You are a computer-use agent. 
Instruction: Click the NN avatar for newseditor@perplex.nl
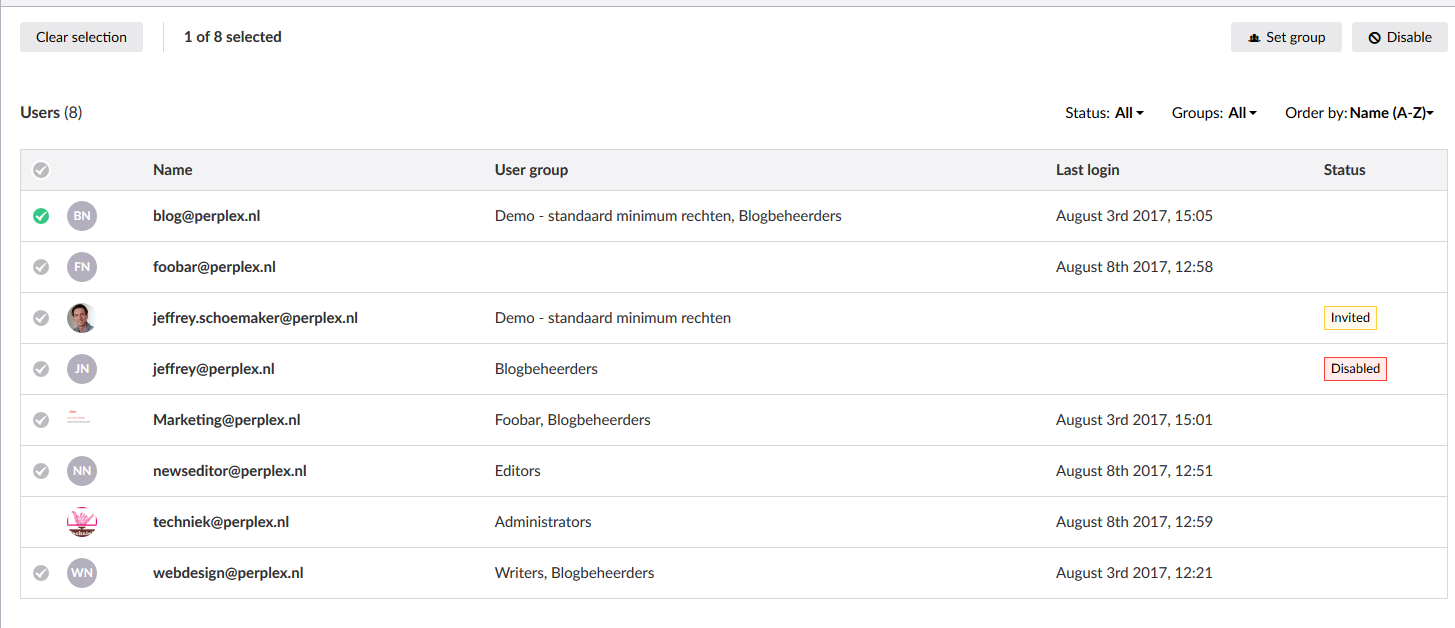click(x=82, y=471)
